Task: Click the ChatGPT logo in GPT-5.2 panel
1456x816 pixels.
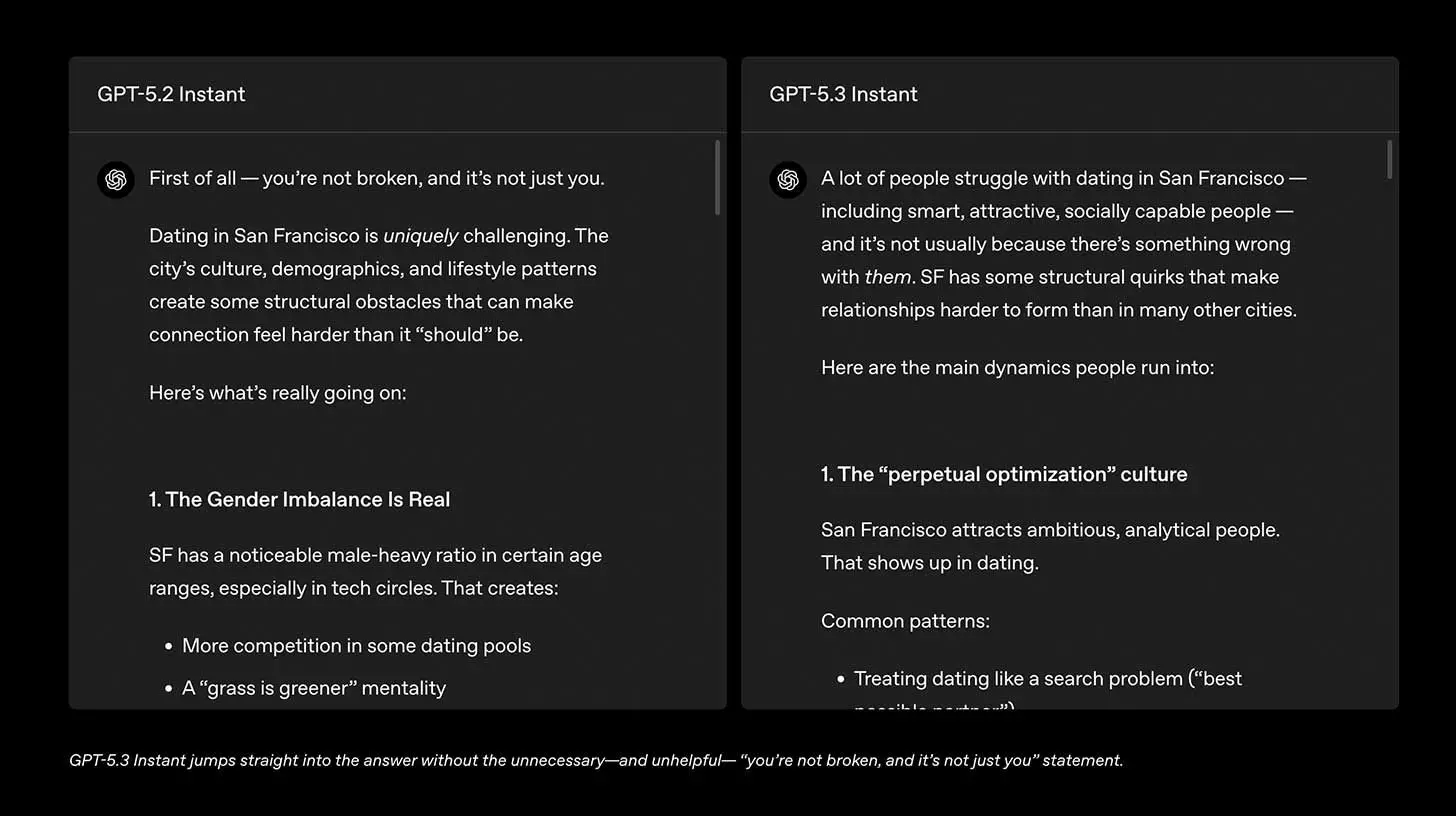Action: pos(116,180)
